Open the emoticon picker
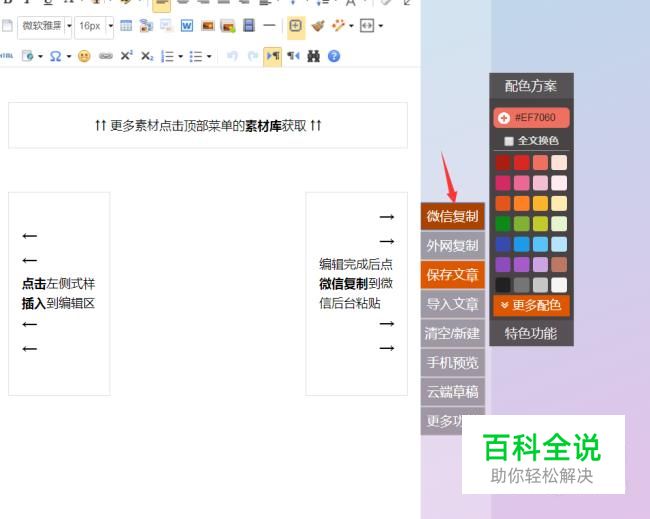The width and height of the screenshot is (650, 519). tap(84, 56)
